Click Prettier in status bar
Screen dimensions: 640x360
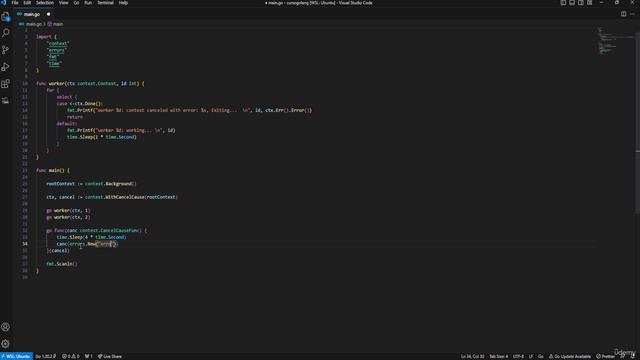pos(605,356)
